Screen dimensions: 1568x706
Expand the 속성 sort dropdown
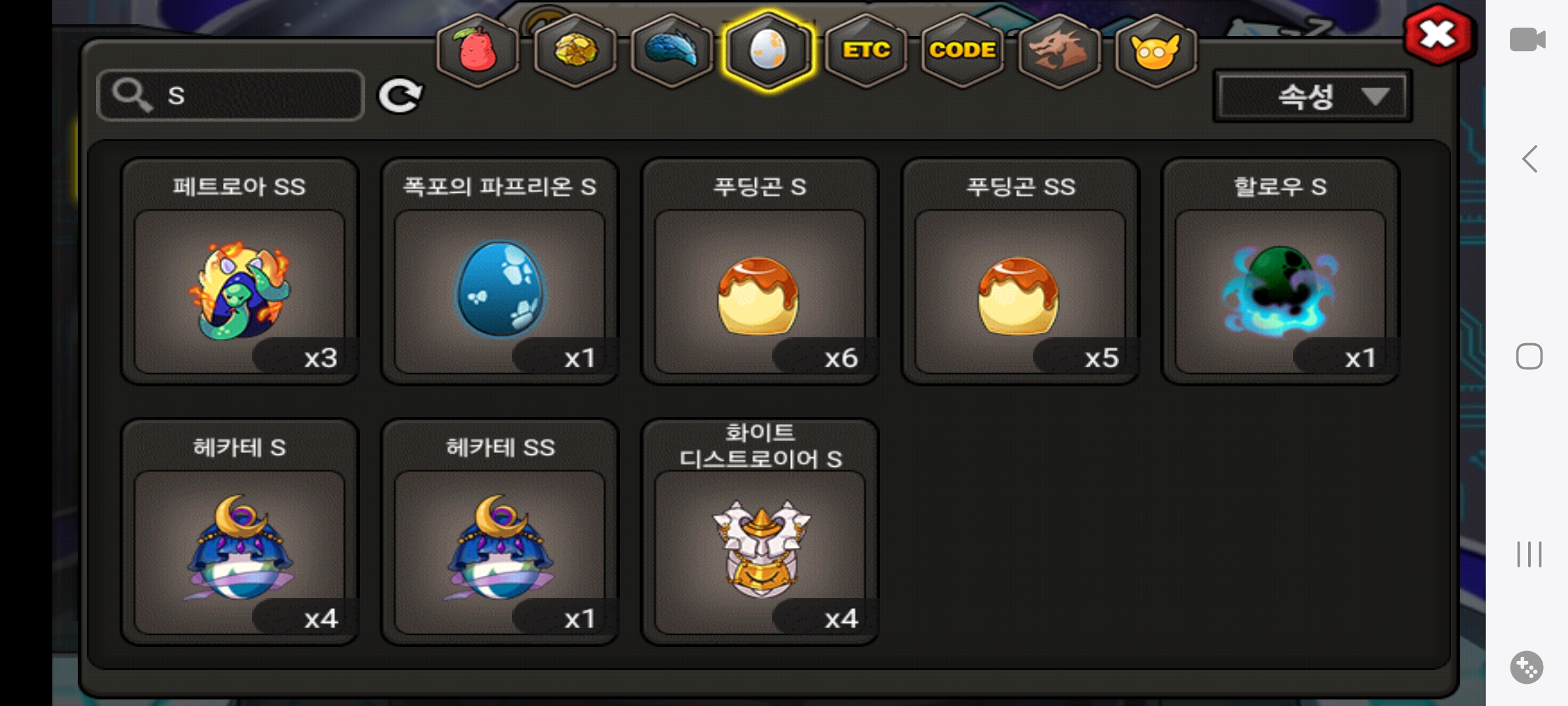point(1313,97)
